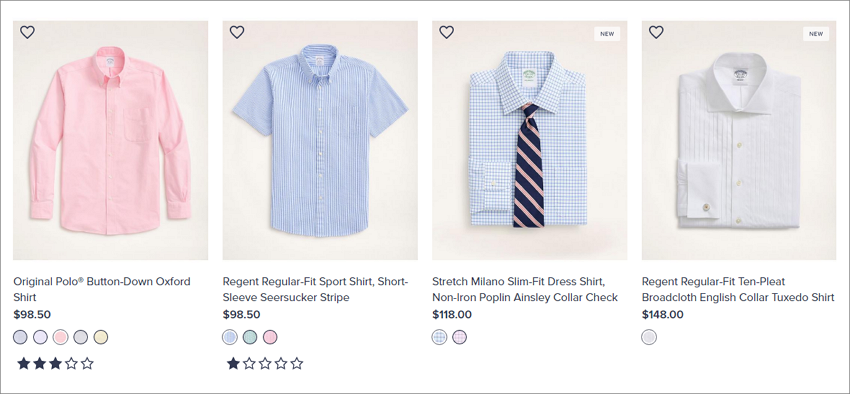View the white tuxedo shirt product image
The image size is (850, 394).
tap(739, 140)
